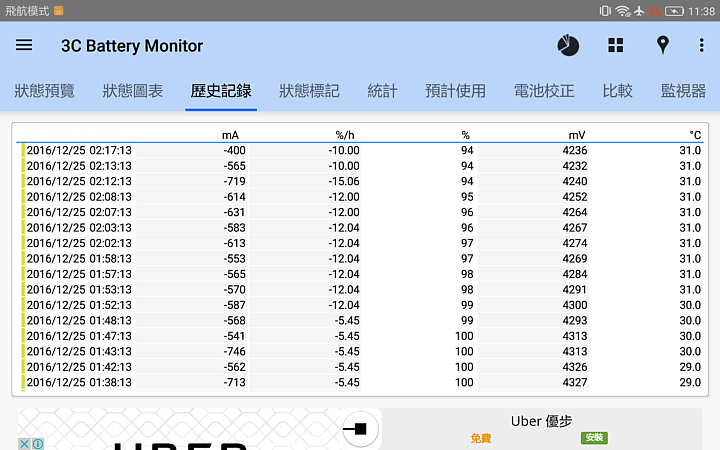
Task: Select row 2016/12/25 01:38:13
Action: [x=362, y=382]
